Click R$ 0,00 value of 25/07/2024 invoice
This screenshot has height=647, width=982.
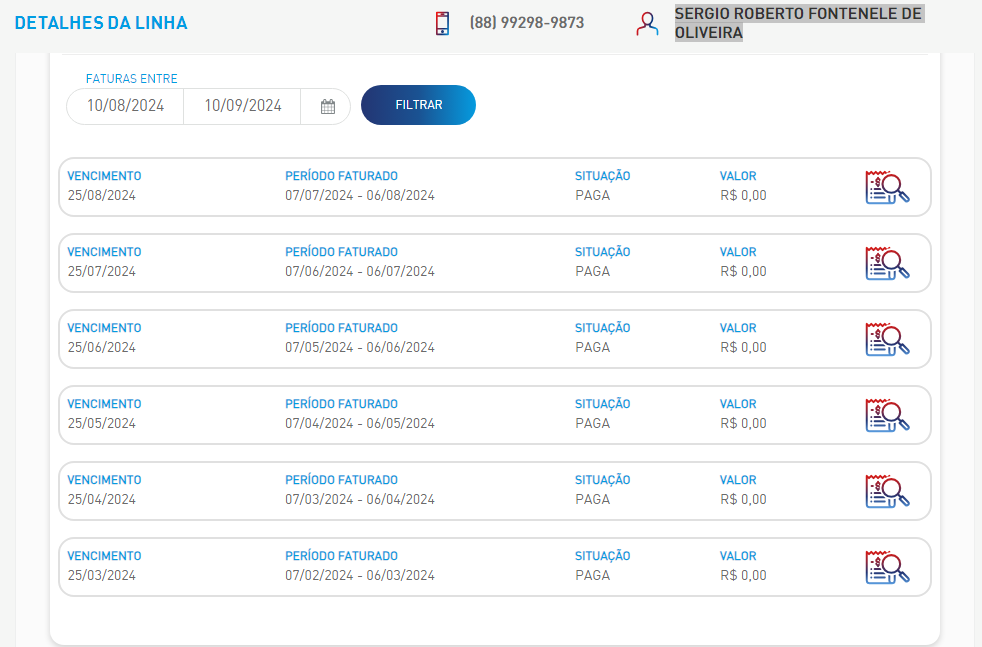tap(743, 271)
